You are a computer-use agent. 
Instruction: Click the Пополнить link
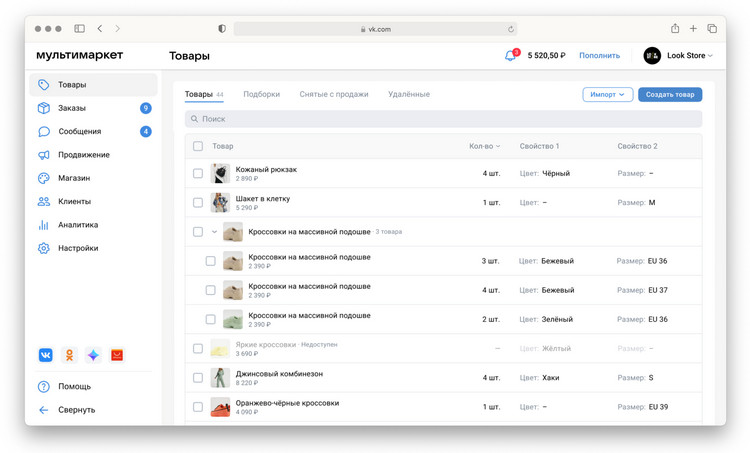[599, 56]
